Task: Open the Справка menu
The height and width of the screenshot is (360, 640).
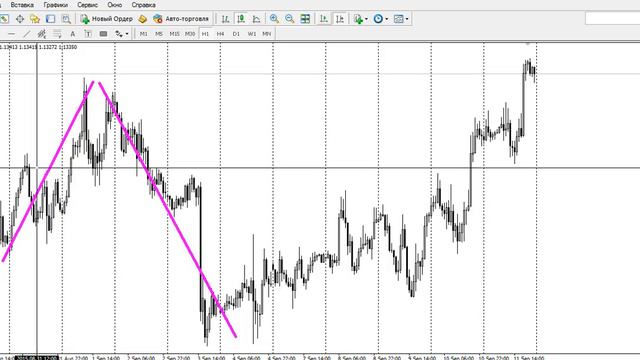Action: [x=143, y=5]
